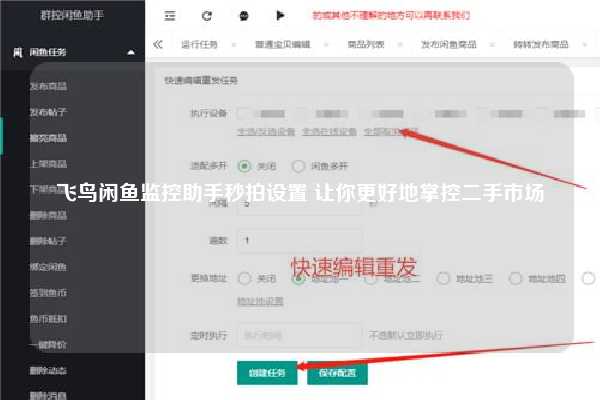Select the 闲鱼多开 radio option

point(298,166)
